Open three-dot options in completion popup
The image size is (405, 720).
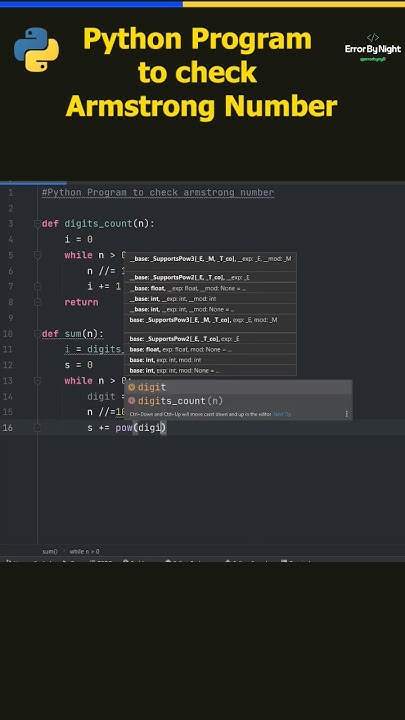point(346,414)
